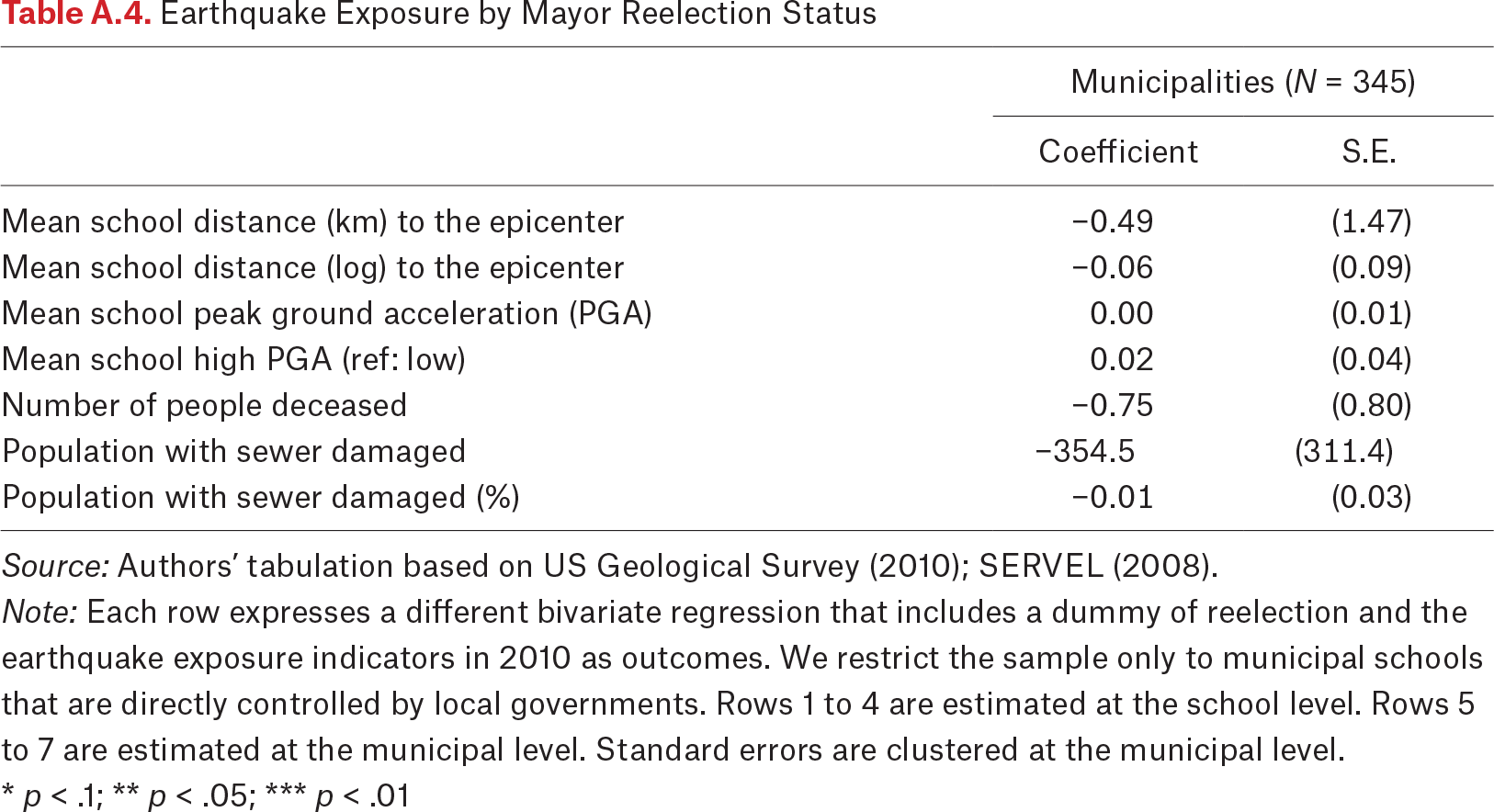Click the Source: citation line
The width and height of the screenshot is (1494, 812).
(610, 566)
